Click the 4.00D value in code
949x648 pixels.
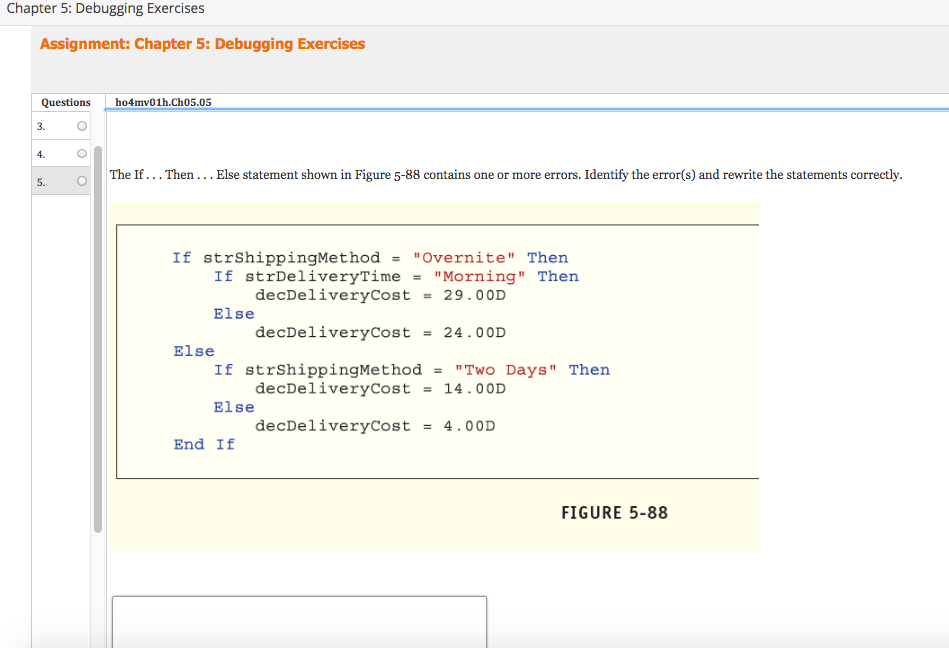pos(469,426)
